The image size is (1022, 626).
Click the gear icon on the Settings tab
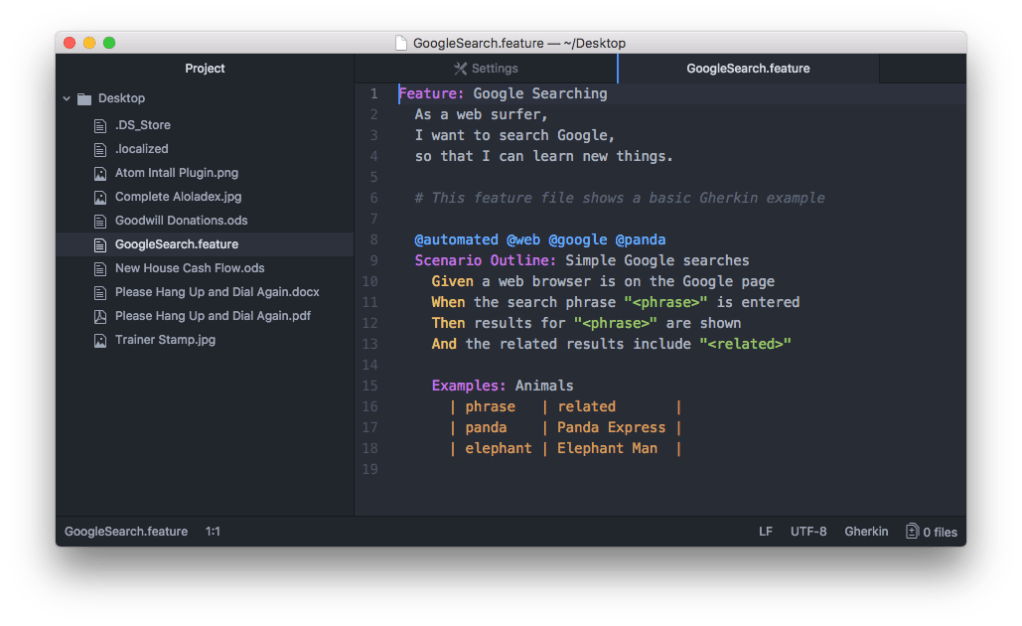click(x=459, y=68)
